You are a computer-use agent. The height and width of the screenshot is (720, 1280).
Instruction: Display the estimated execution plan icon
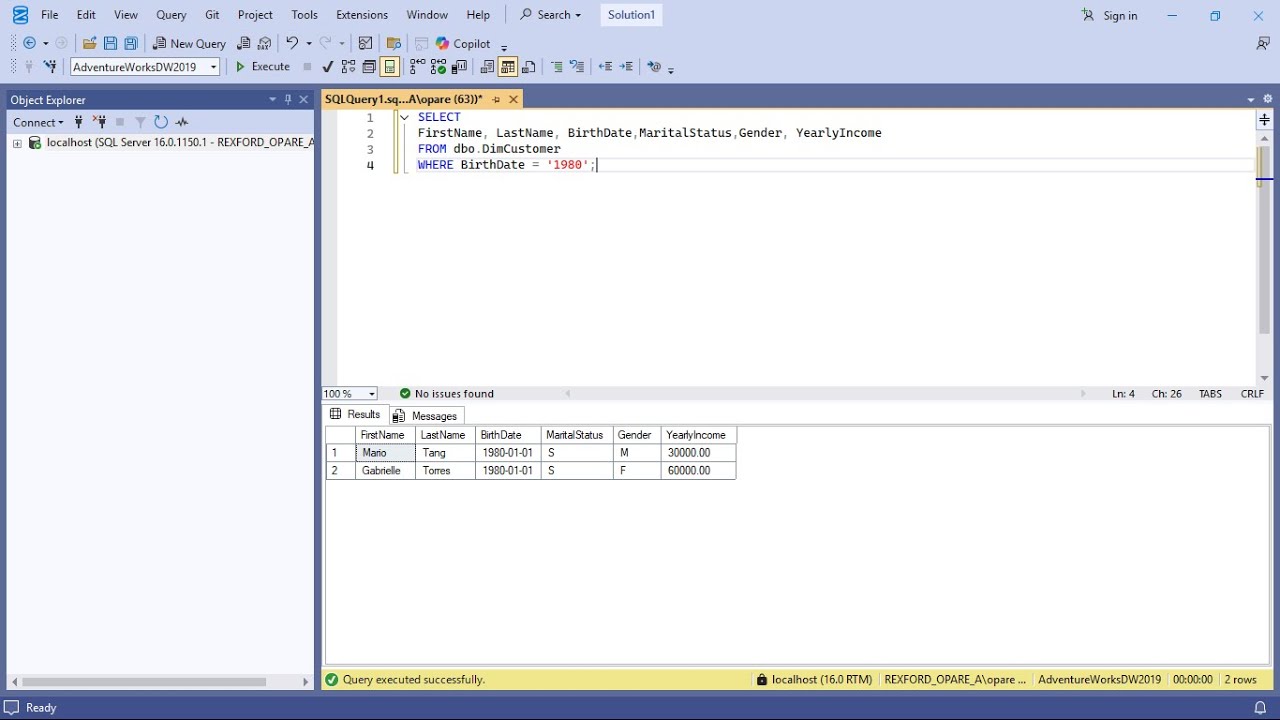pyautogui.click(x=348, y=67)
